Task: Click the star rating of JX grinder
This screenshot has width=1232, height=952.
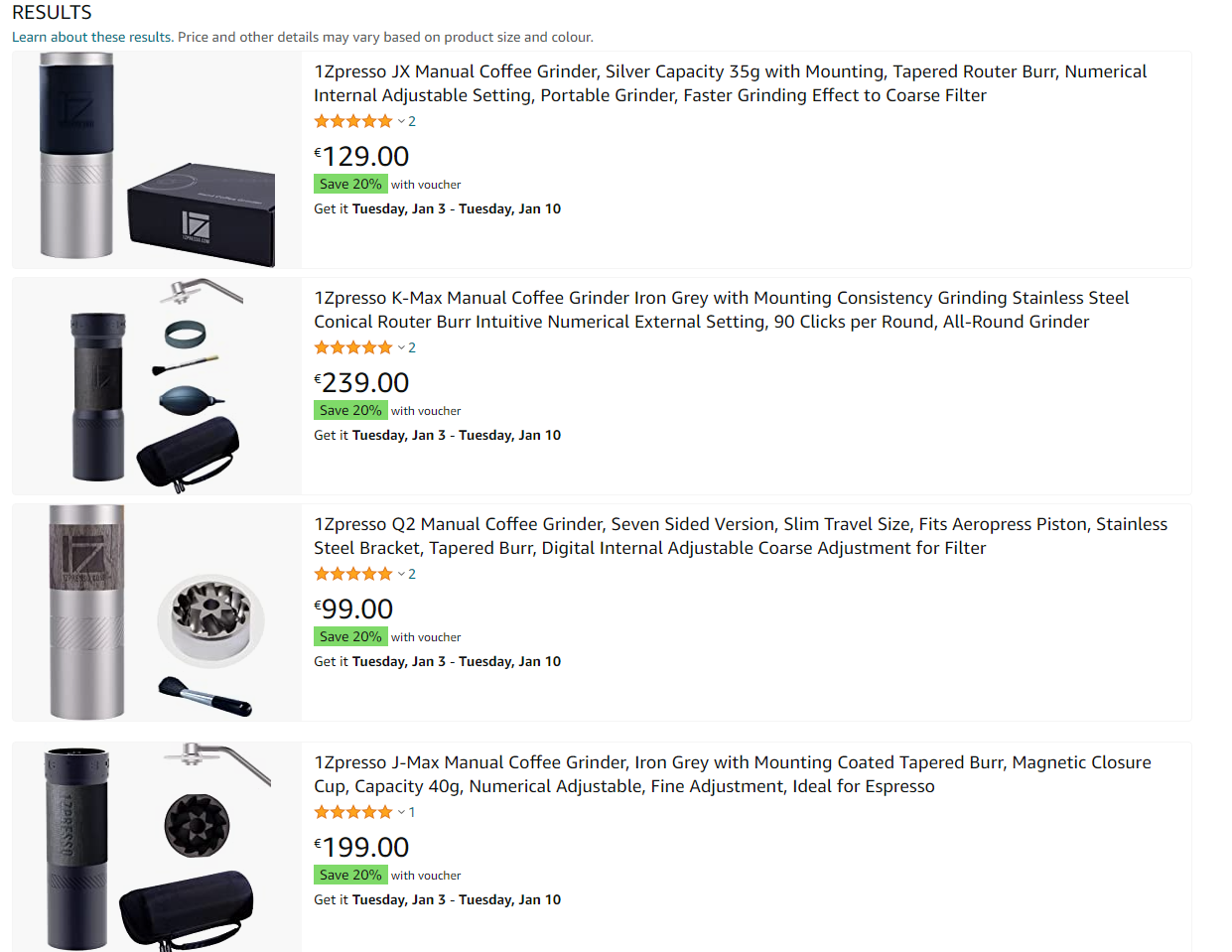Action: pos(353,121)
